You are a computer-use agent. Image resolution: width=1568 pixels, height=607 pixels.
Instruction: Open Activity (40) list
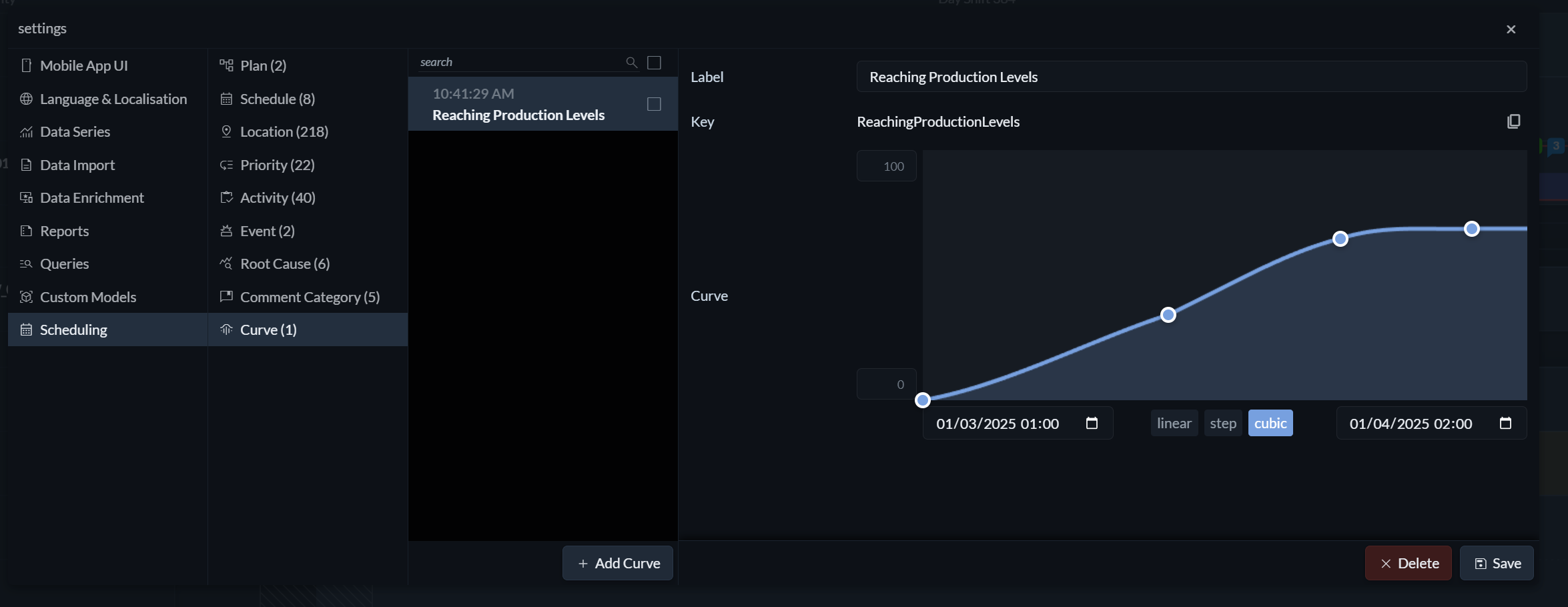(308, 197)
